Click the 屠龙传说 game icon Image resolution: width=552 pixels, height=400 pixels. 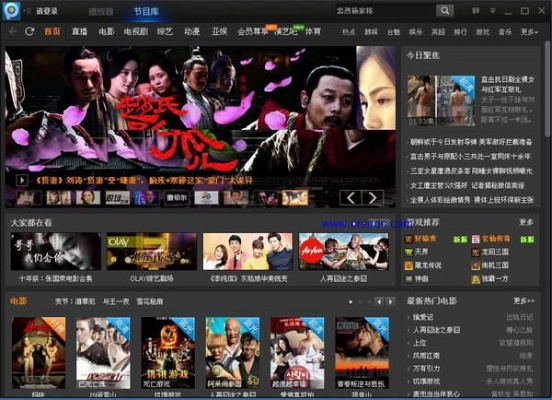409,265
